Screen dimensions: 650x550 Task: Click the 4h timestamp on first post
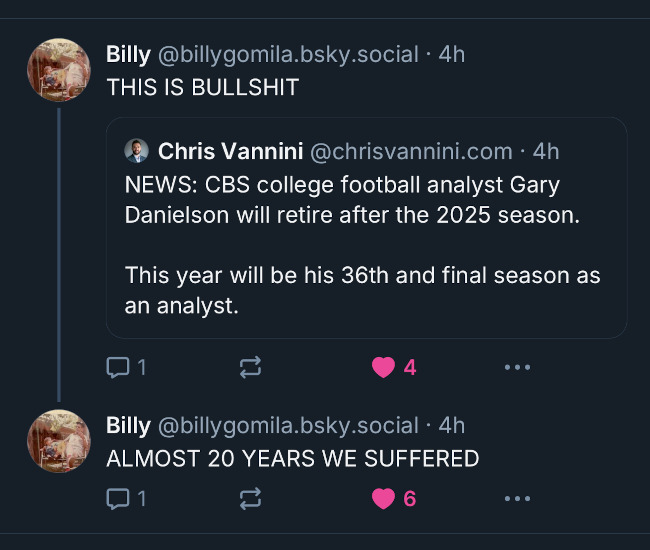(x=452, y=54)
